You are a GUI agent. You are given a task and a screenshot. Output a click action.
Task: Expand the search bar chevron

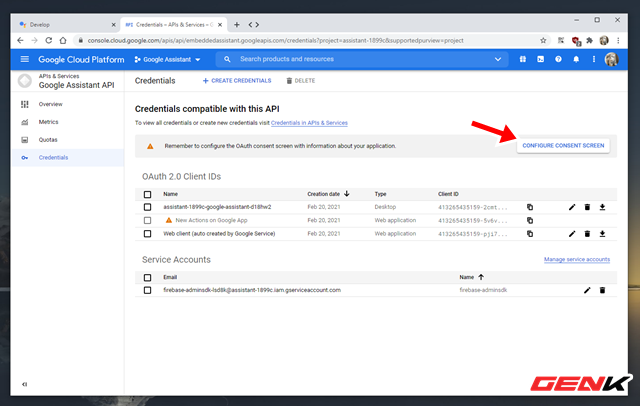click(x=498, y=59)
